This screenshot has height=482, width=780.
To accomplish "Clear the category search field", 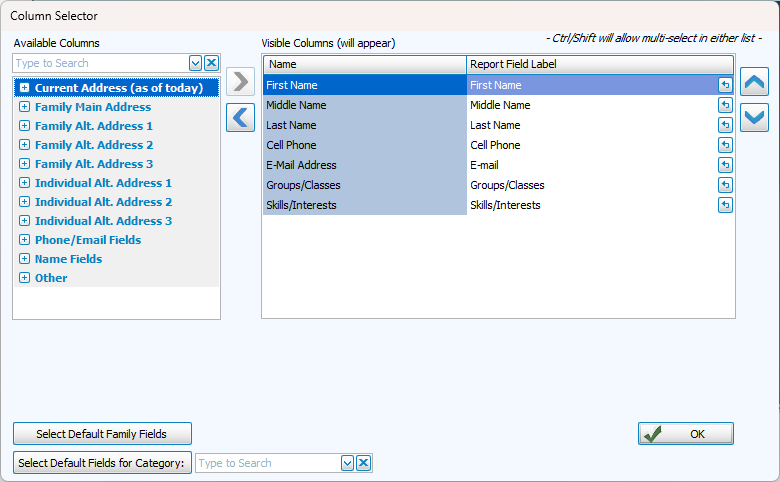I will click(x=364, y=463).
